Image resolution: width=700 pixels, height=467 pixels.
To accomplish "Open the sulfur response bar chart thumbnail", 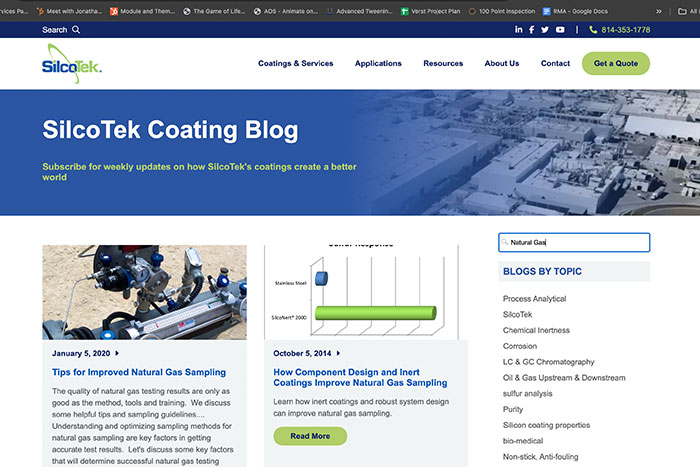I will pyautogui.click(x=362, y=292).
